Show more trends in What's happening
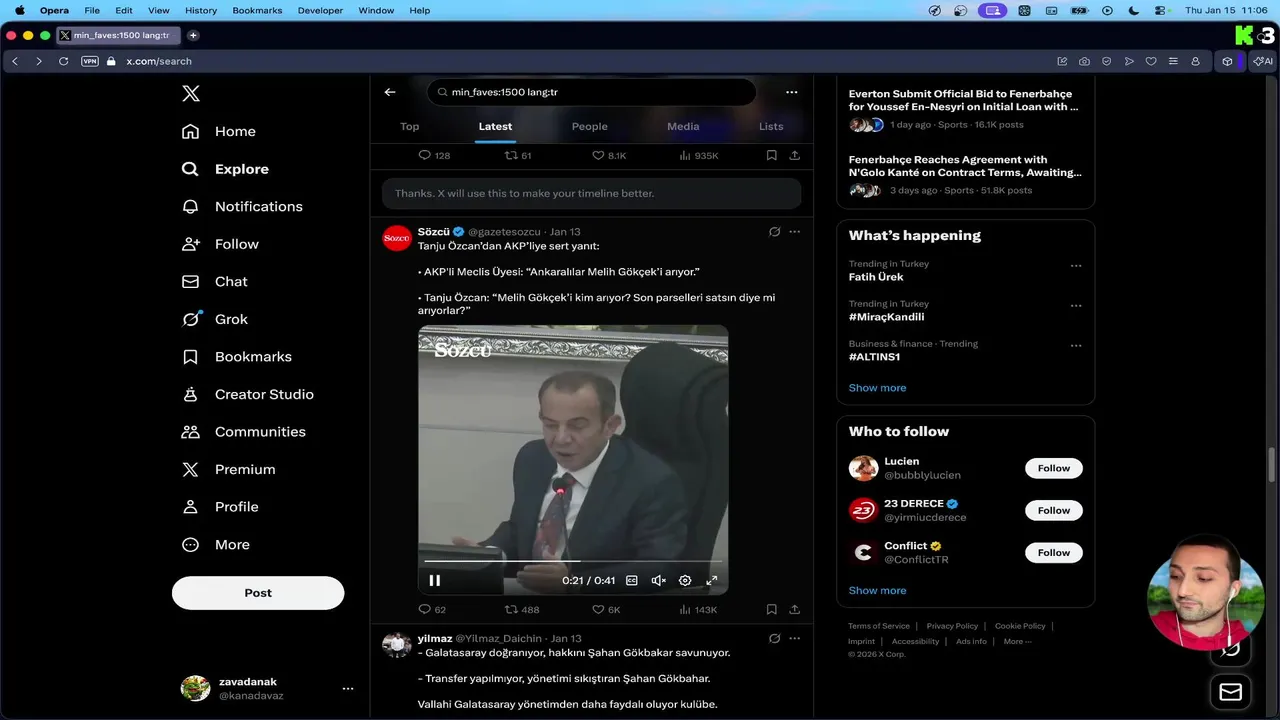The width and height of the screenshot is (1280, 720). pyautogui.click(x=877, y=388)
